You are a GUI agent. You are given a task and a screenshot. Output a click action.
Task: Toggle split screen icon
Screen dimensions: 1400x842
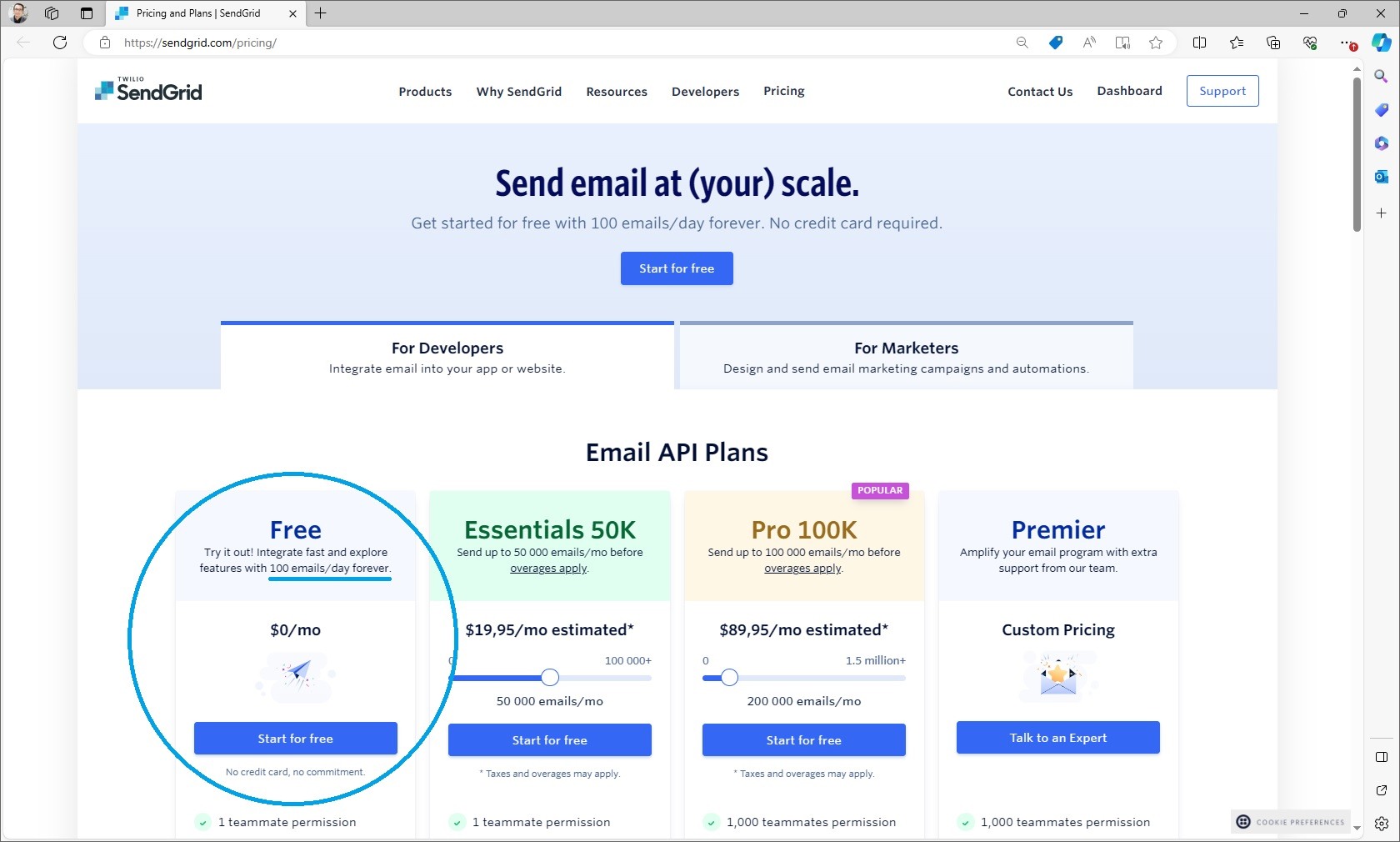(1200, 43)
